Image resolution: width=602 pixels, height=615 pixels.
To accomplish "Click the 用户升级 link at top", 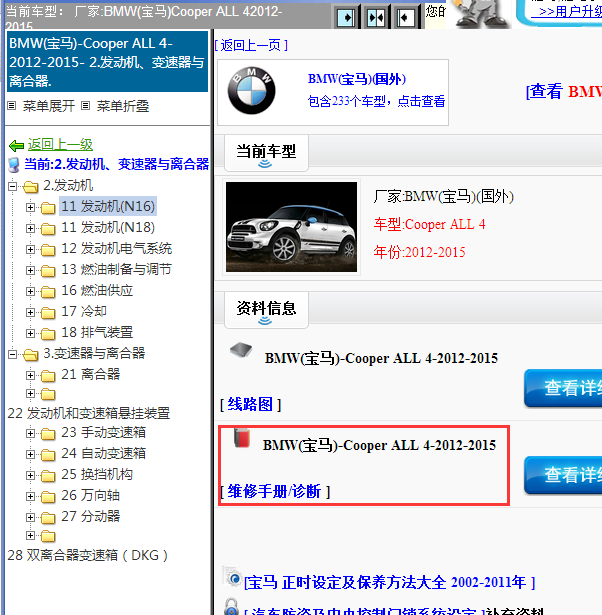I will [x=567, y=11].
